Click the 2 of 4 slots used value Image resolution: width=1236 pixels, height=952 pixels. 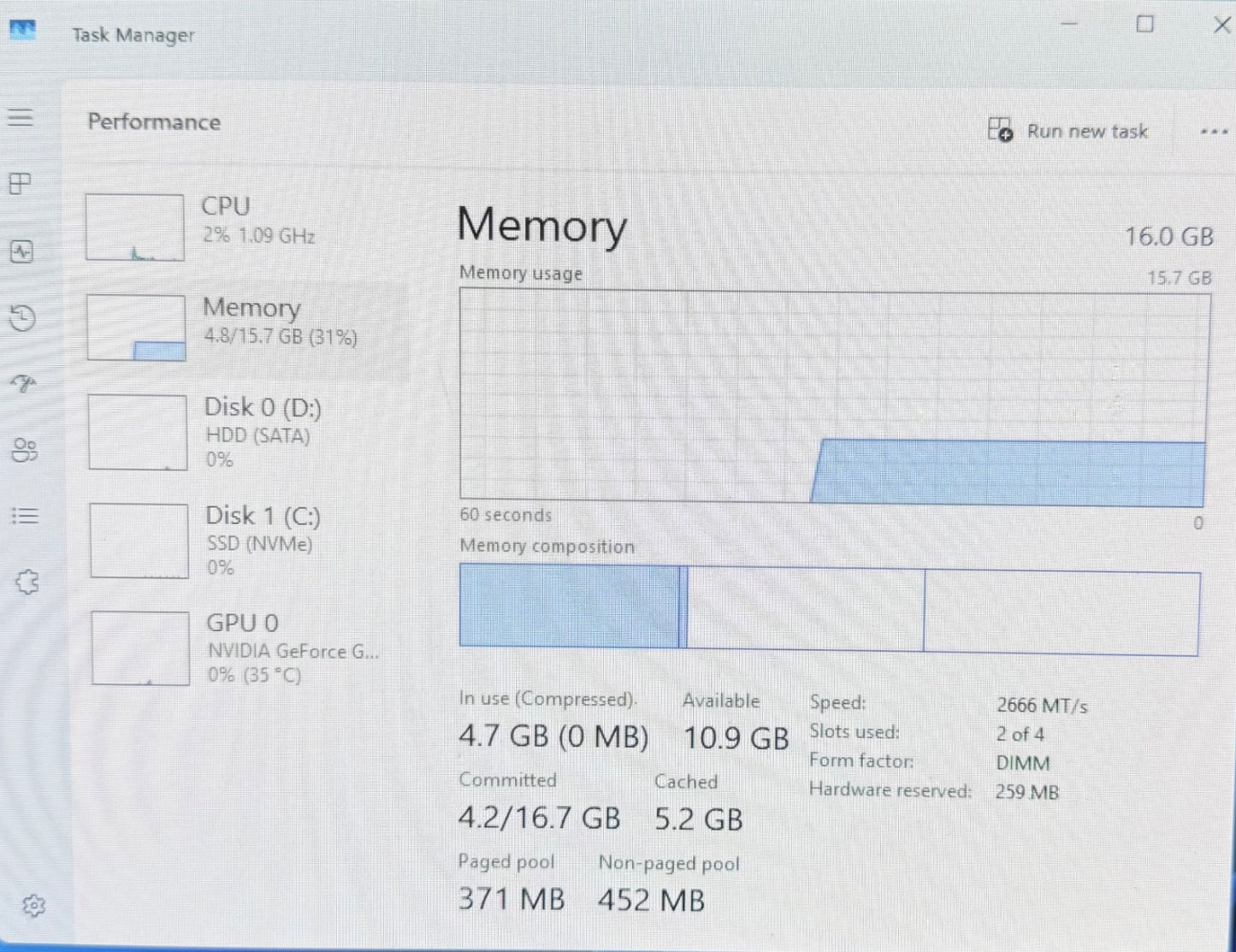[1020, 734]
